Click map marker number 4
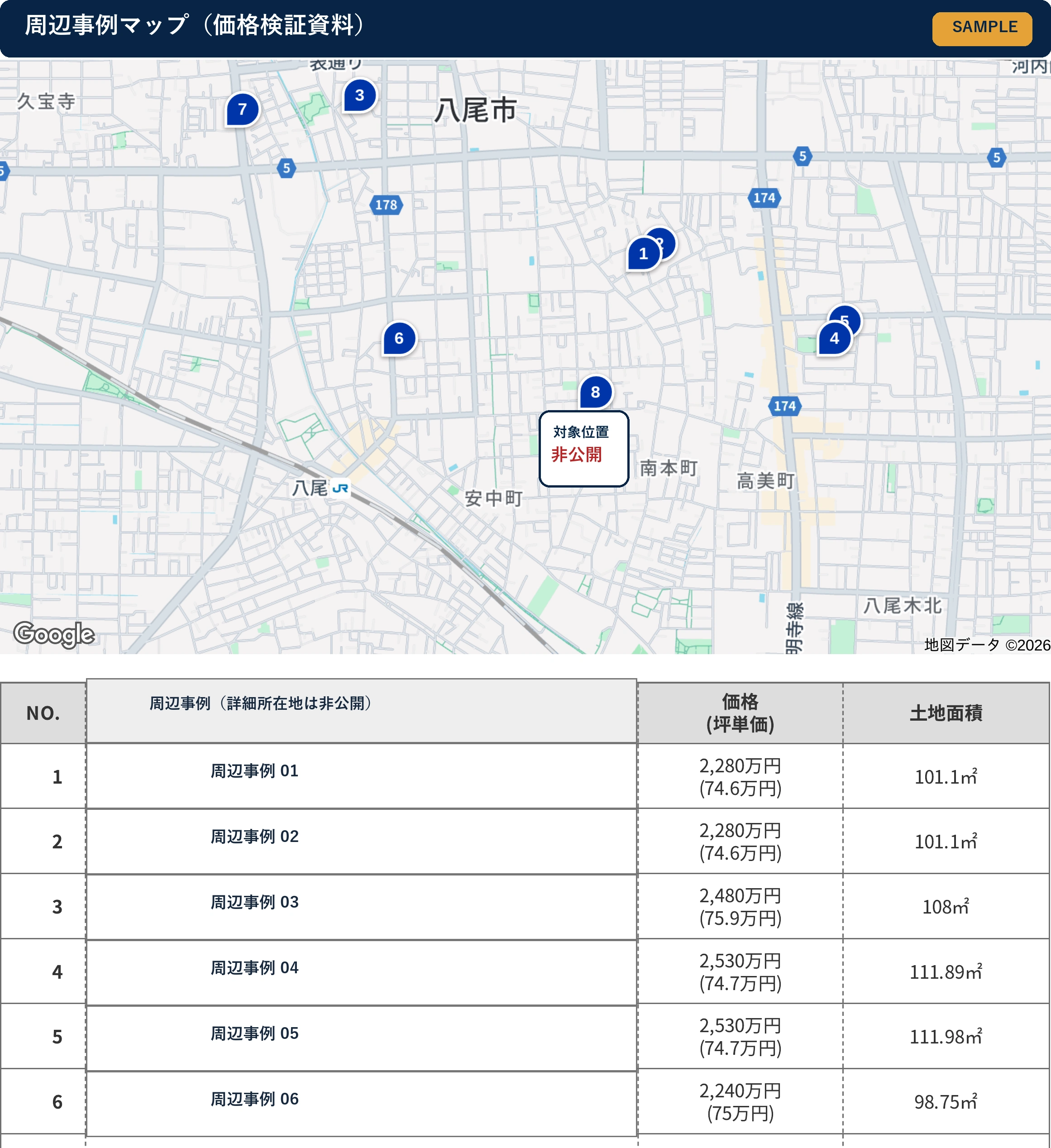Viewport: 1051px width, 1148px height. coord(835,339)
